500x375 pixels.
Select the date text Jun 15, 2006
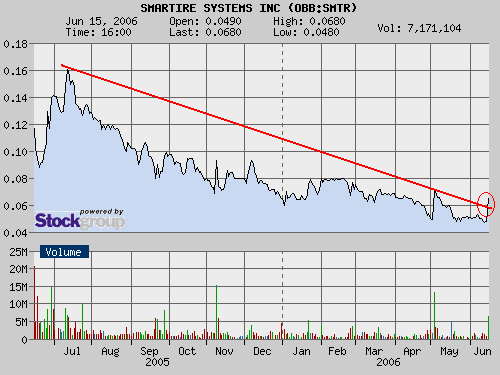[x=101, y=21]
